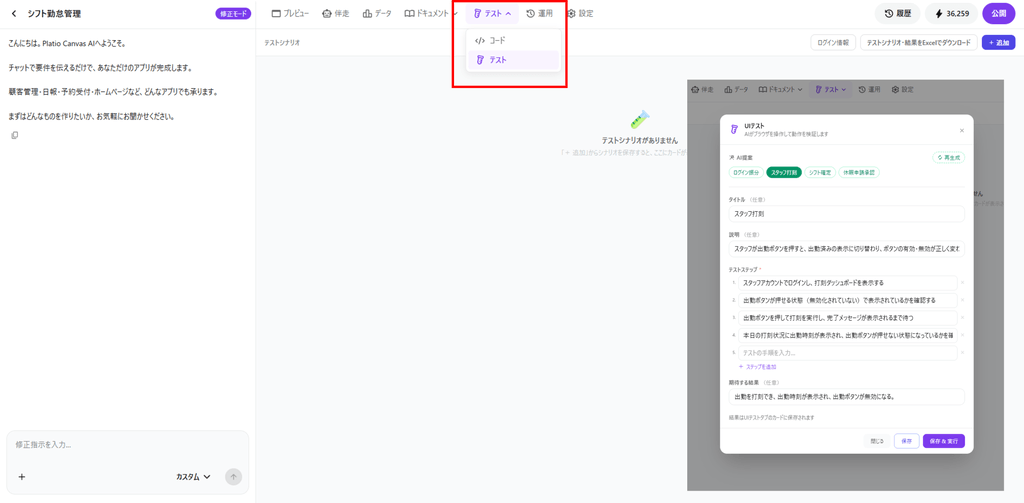Image resolution: width=1024 pixels, height=503 pixels.
Task: Collapse the open テスト dropdown in the main toolbar
Action: (x=492, y=13)
